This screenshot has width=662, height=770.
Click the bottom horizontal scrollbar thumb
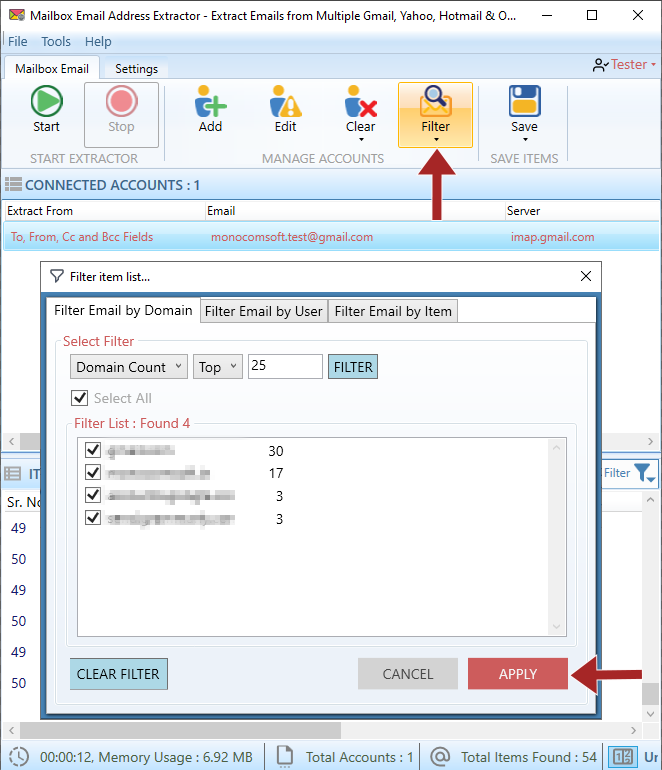click(180, 730)
